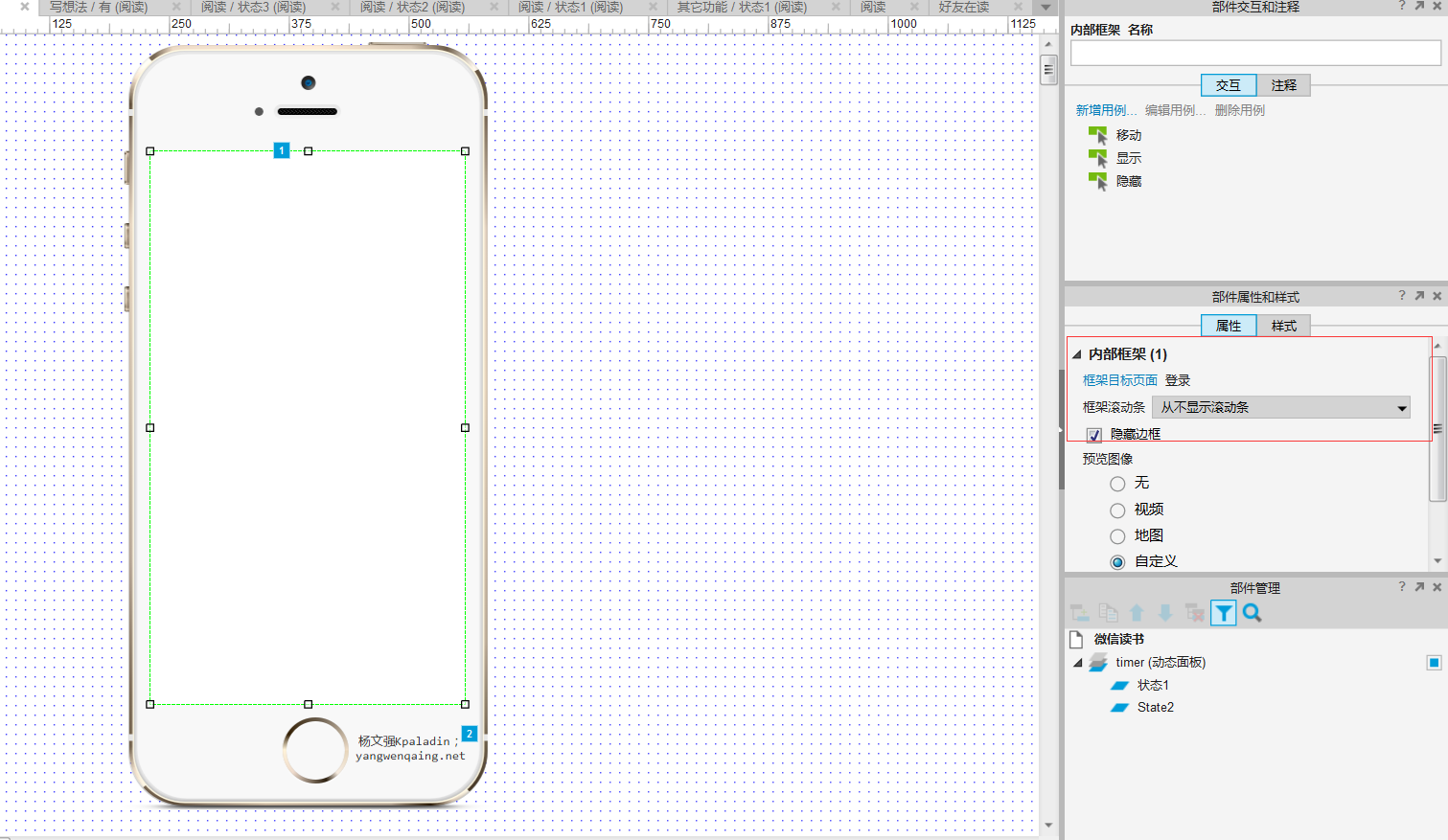
Task: Click the move down arrow in widget manager
Action: (1165, 613)
